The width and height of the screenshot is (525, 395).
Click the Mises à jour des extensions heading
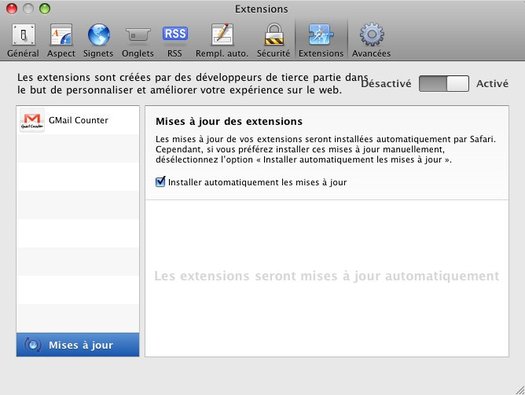(229, 121)
